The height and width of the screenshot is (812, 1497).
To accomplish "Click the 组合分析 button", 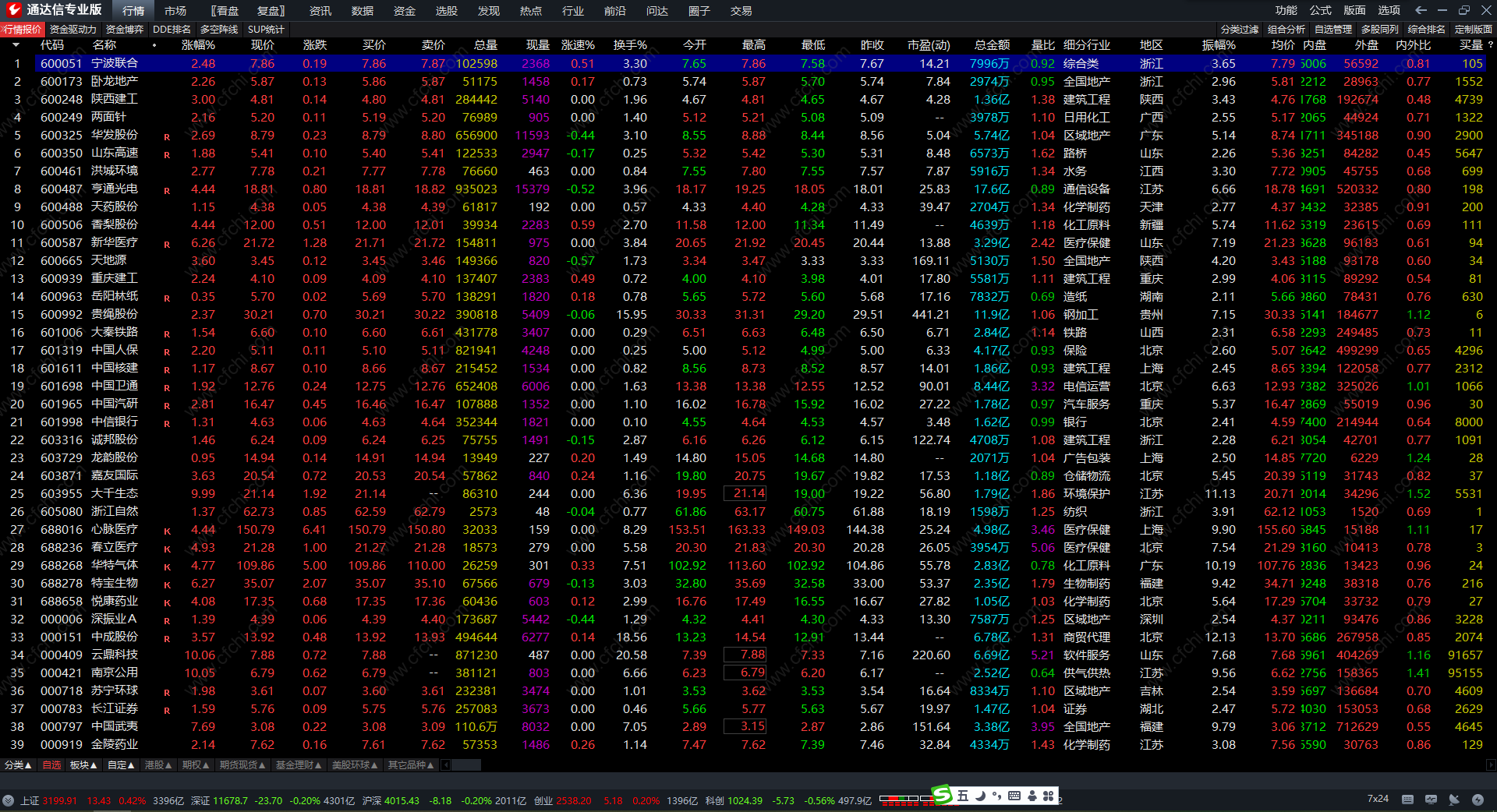I will [x=1286, y=30].
